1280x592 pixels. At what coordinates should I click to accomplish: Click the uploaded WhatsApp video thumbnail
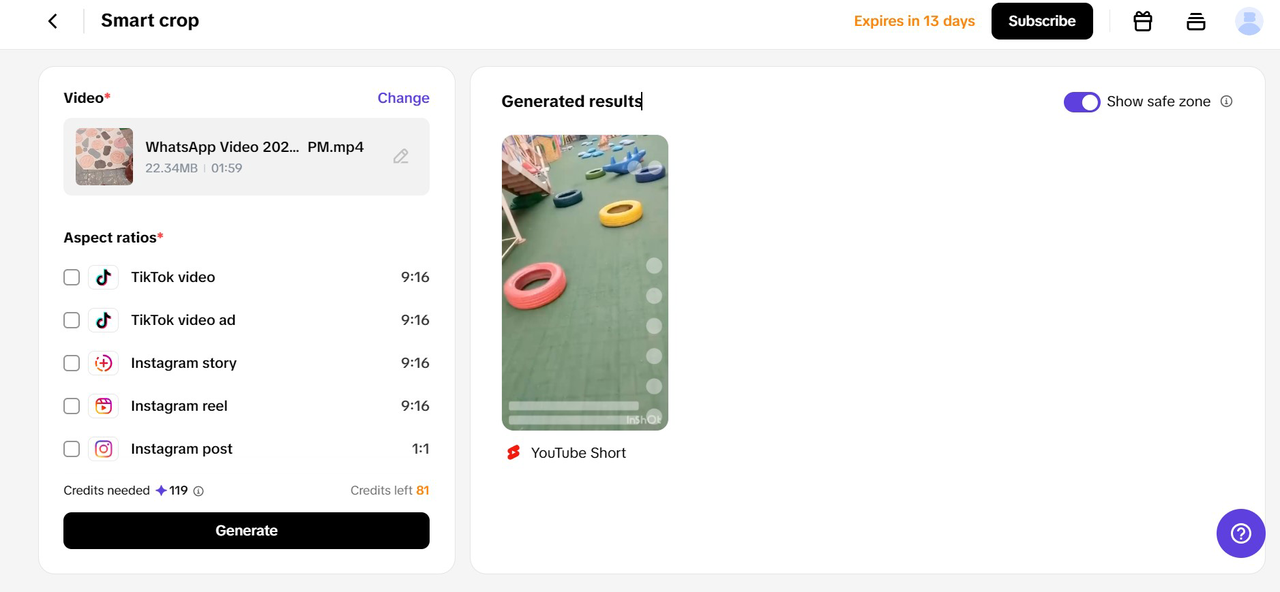[104, 157]
